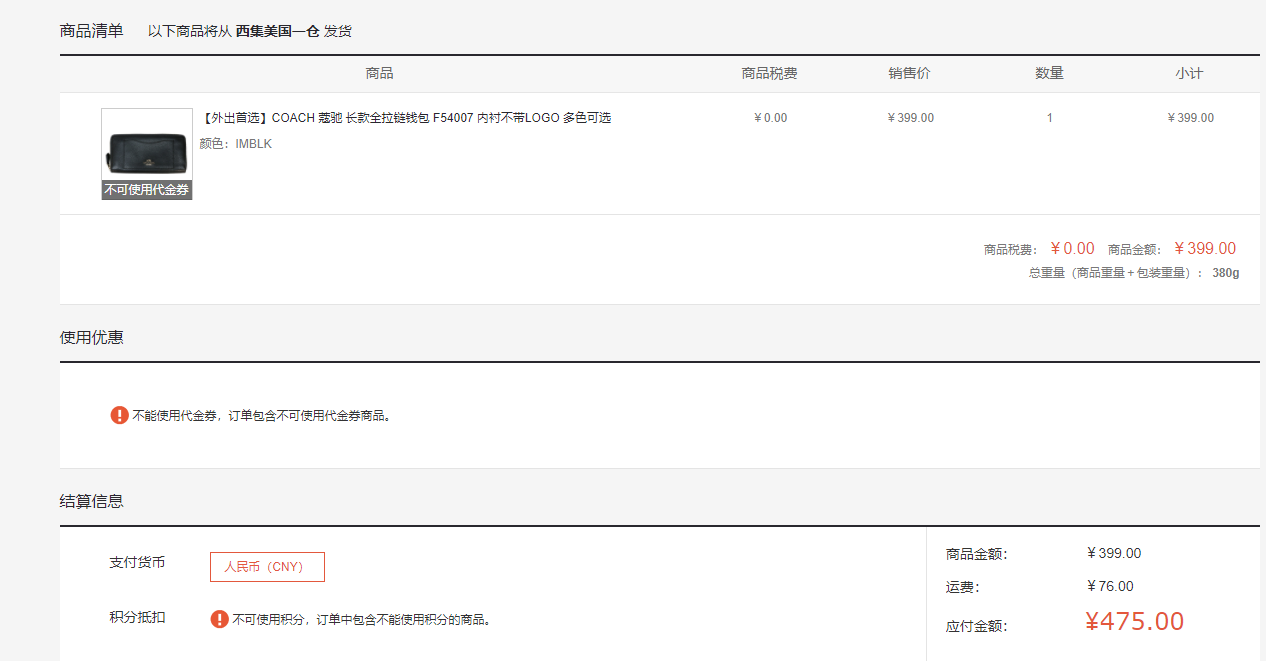Click the 西集美国一仓 warehouse name

pos(277,31)
